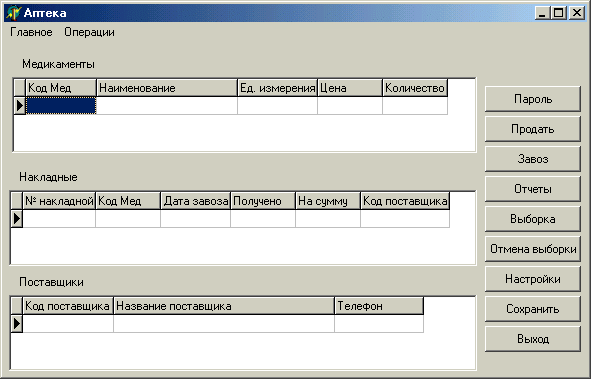Click the empty Цена cell
Viewport: 592px width, 380px height.
click(350, 105)
